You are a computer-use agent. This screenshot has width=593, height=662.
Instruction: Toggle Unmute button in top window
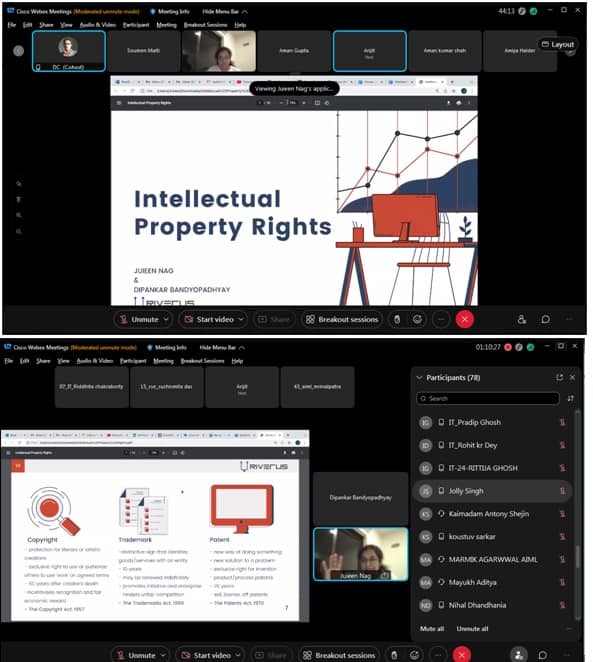138,319
